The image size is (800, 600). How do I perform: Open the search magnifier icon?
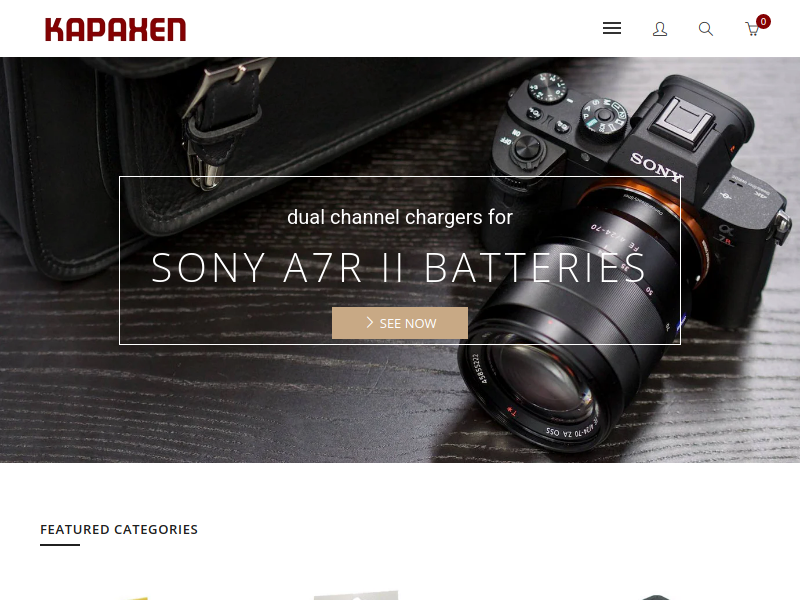pyautogui.click(x=706, y=29)
